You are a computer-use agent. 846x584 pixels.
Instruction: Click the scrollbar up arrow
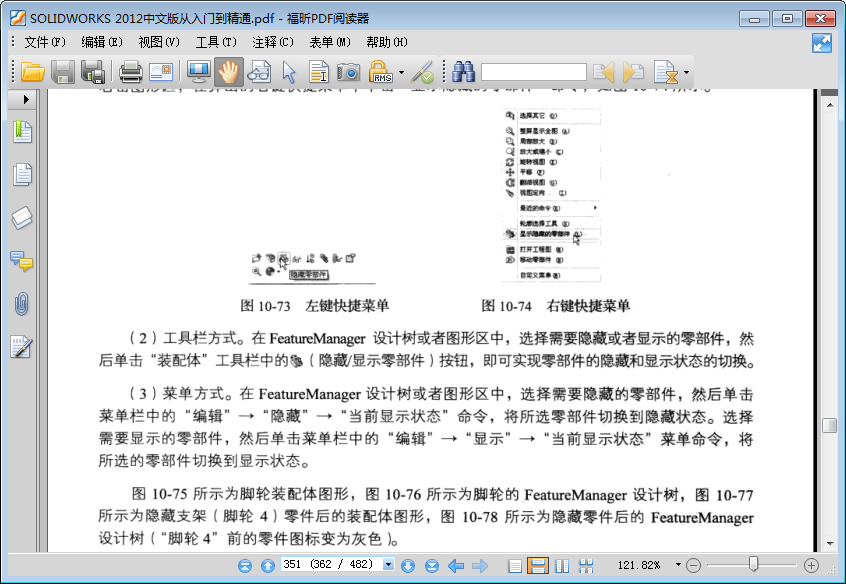click(830, 105)
